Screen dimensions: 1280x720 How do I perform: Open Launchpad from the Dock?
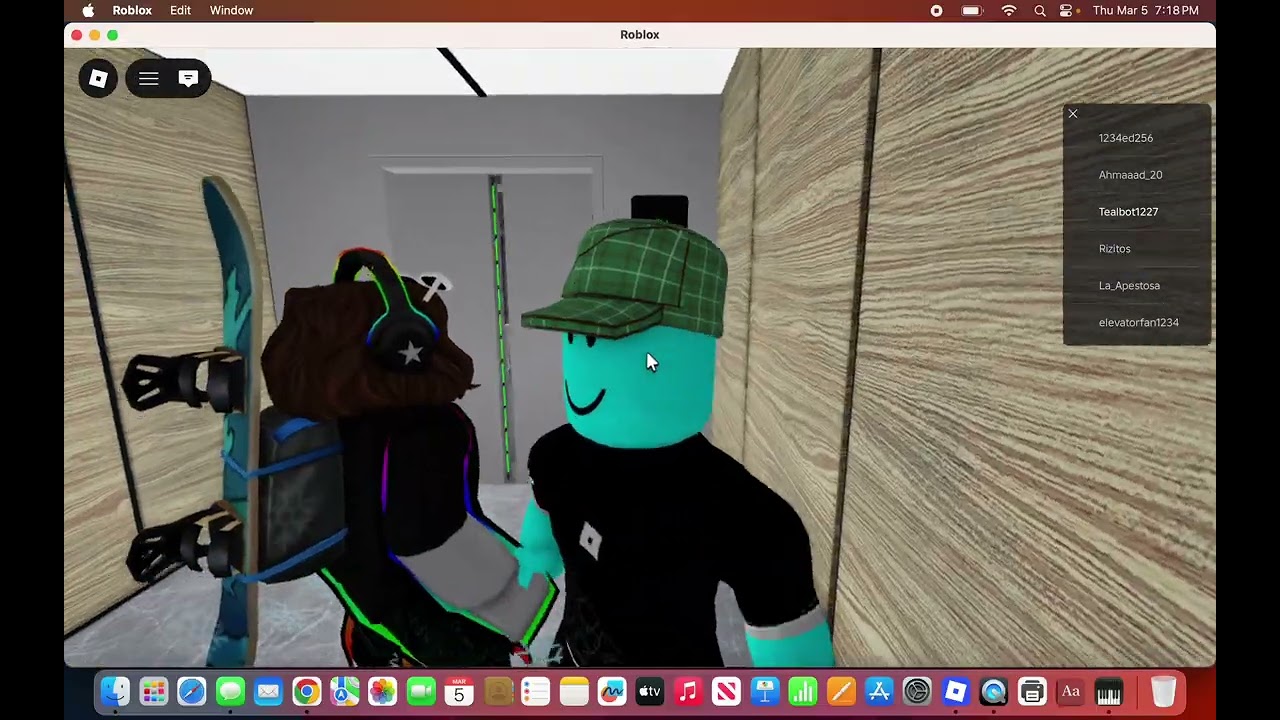coord(153,691)
